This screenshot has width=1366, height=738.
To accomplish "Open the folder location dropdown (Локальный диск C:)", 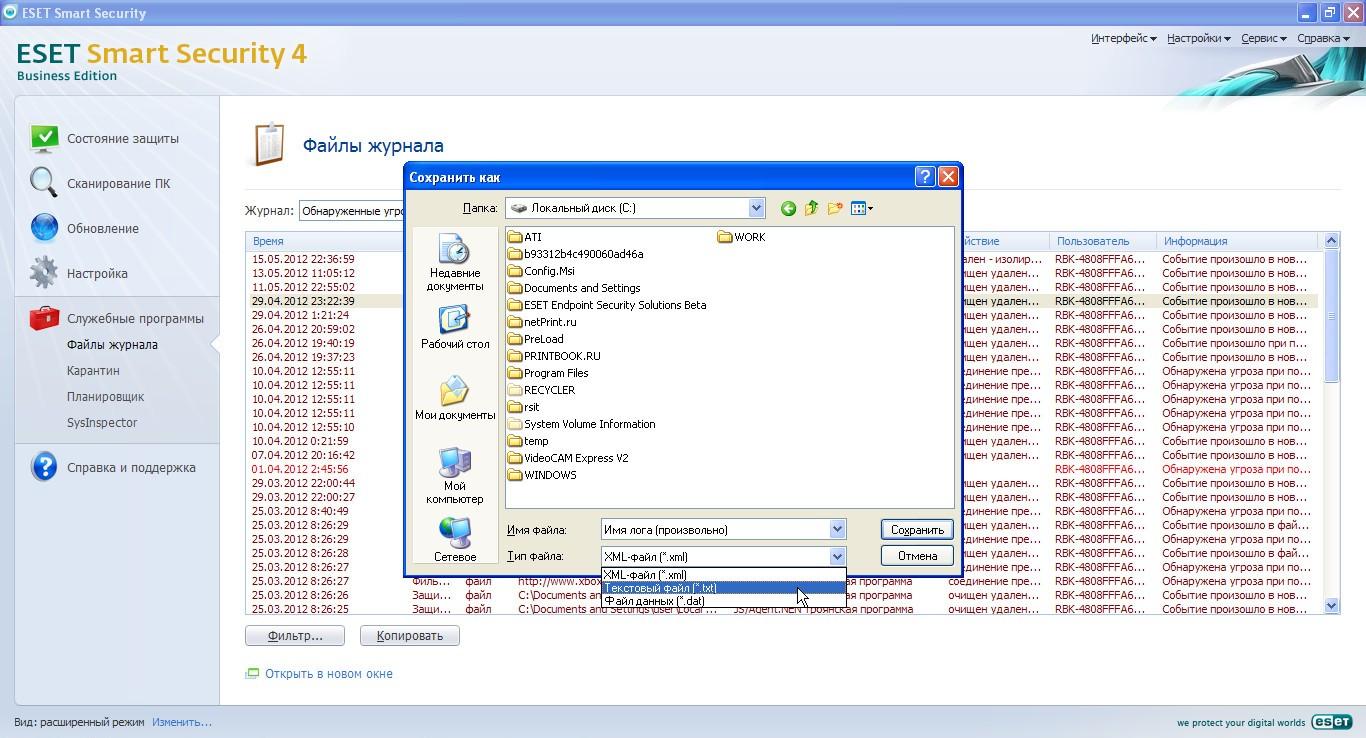I will [x=635, y=208].
